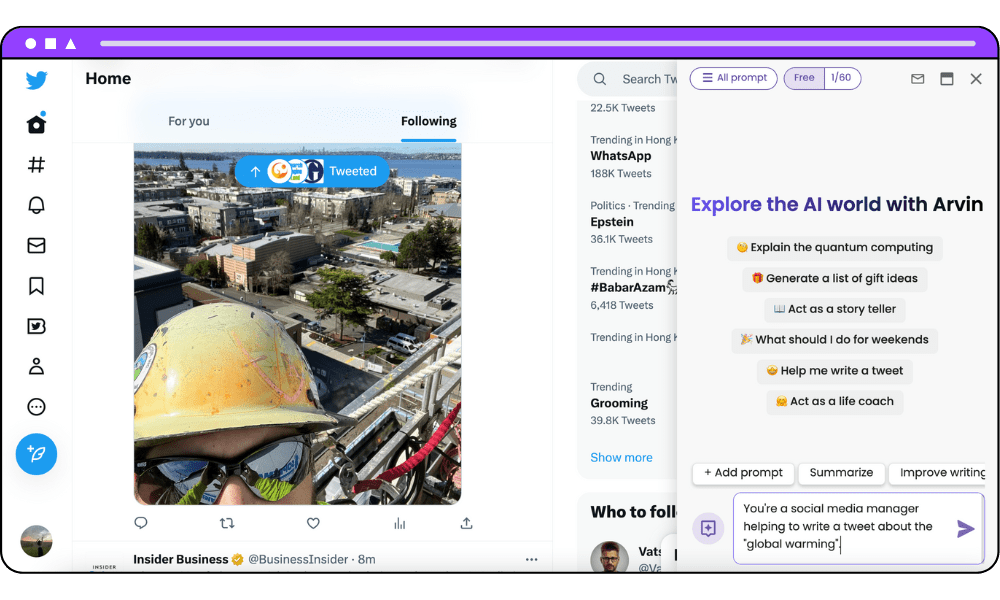Open the Twitter bird home logo
The width and height of the screenshot is (1000, 600).
(36, 78)
